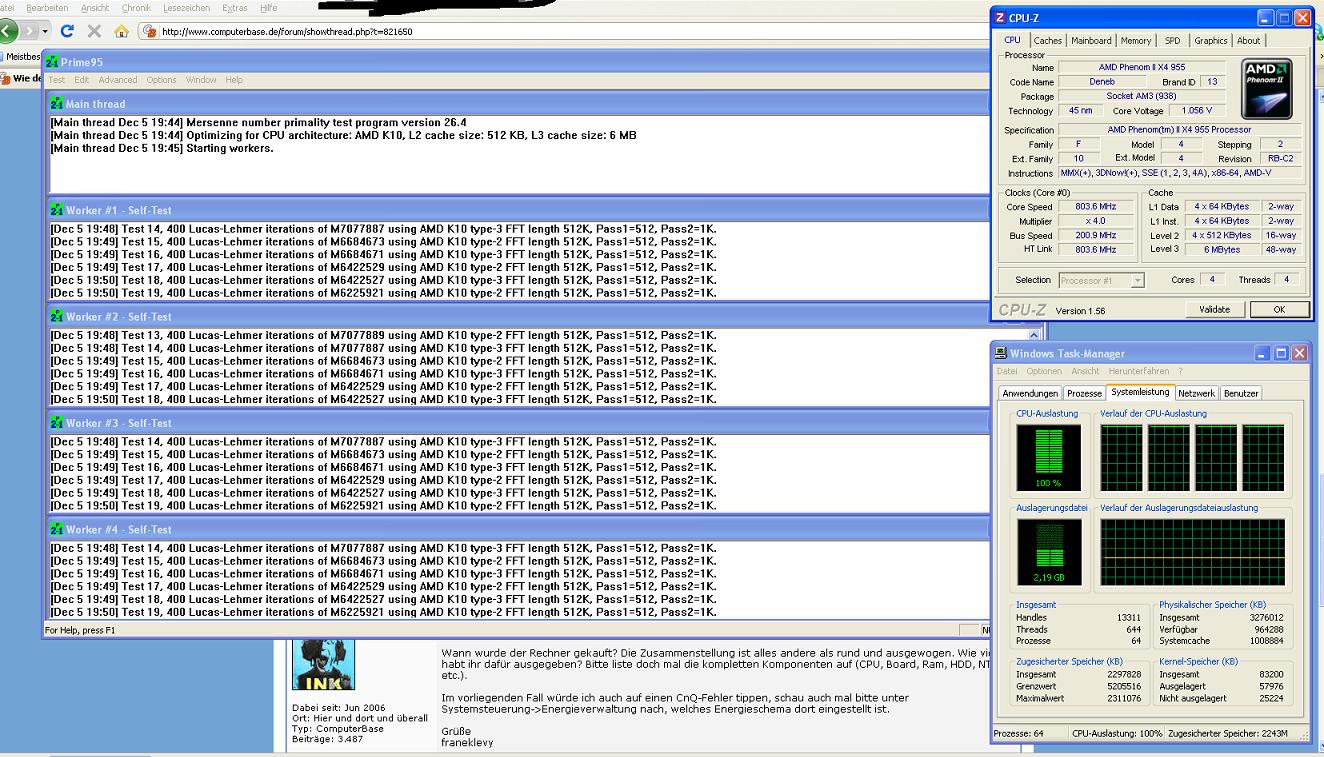Switch to Prozesse tab in Task-Manager

point(1084,394)
